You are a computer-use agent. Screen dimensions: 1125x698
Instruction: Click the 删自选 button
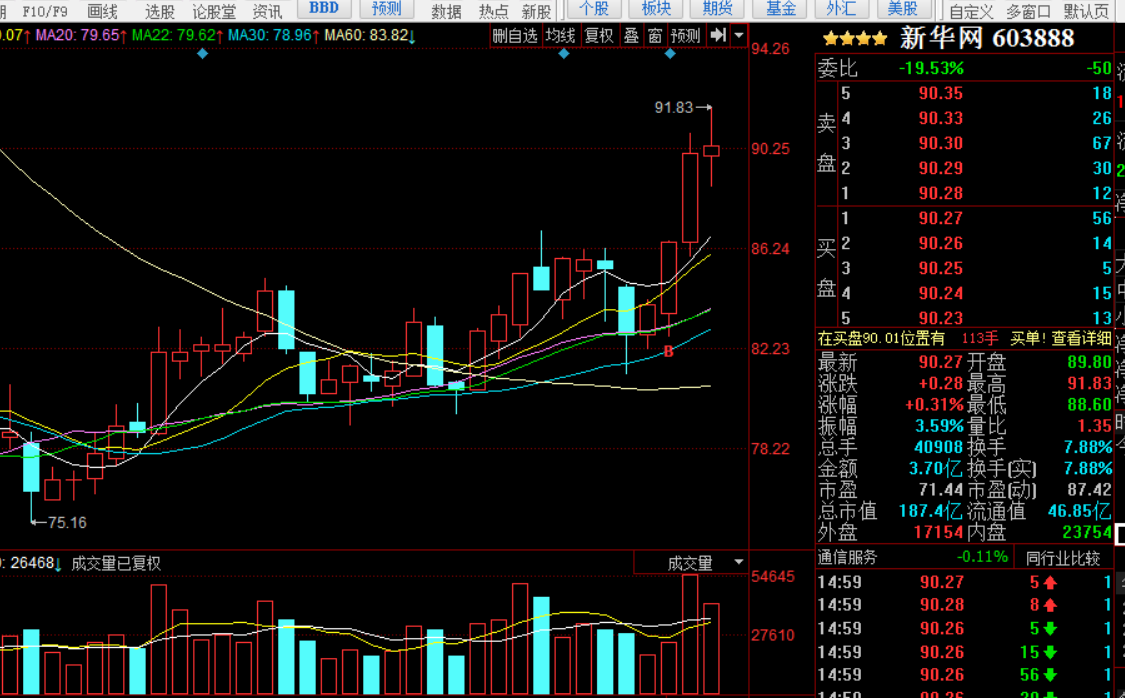click(x=515, y=35)
